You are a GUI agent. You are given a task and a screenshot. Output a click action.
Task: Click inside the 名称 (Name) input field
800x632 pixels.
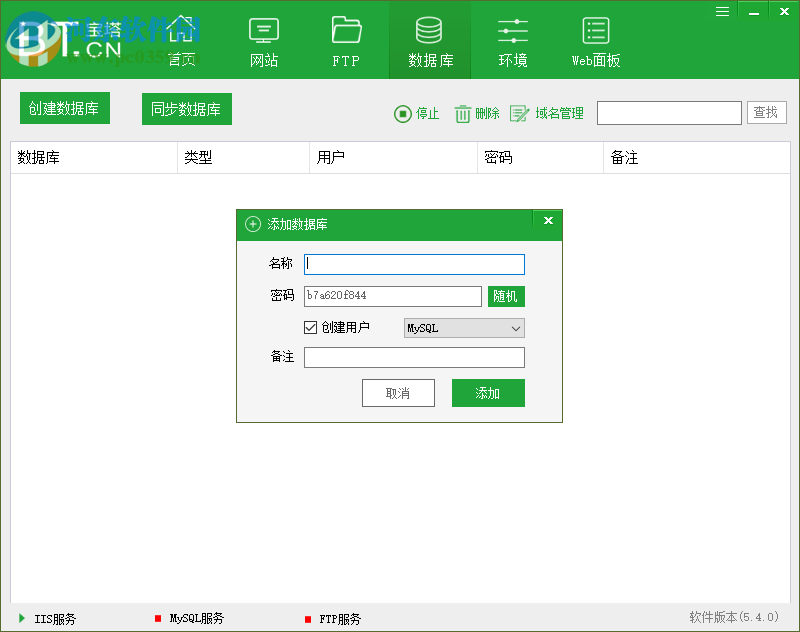tap(413, 264)
